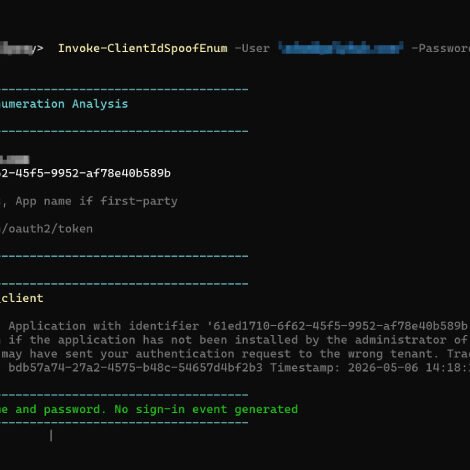470x470 pixels.
Task: Click the text cursor on last line
Action: click(x=51, y=435)
